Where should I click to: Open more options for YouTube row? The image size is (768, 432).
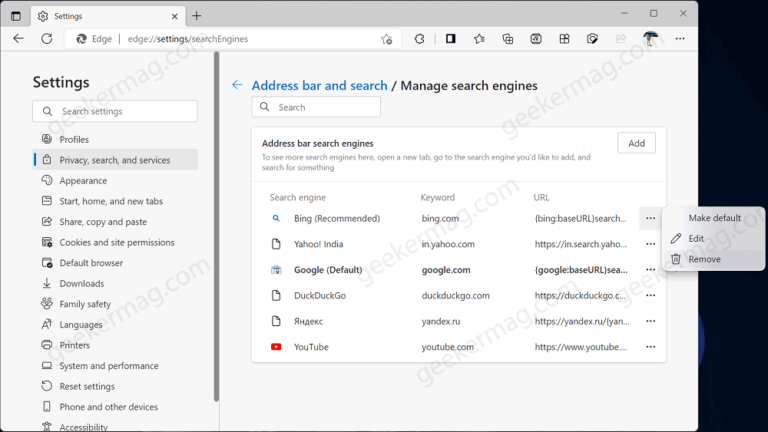650,347
